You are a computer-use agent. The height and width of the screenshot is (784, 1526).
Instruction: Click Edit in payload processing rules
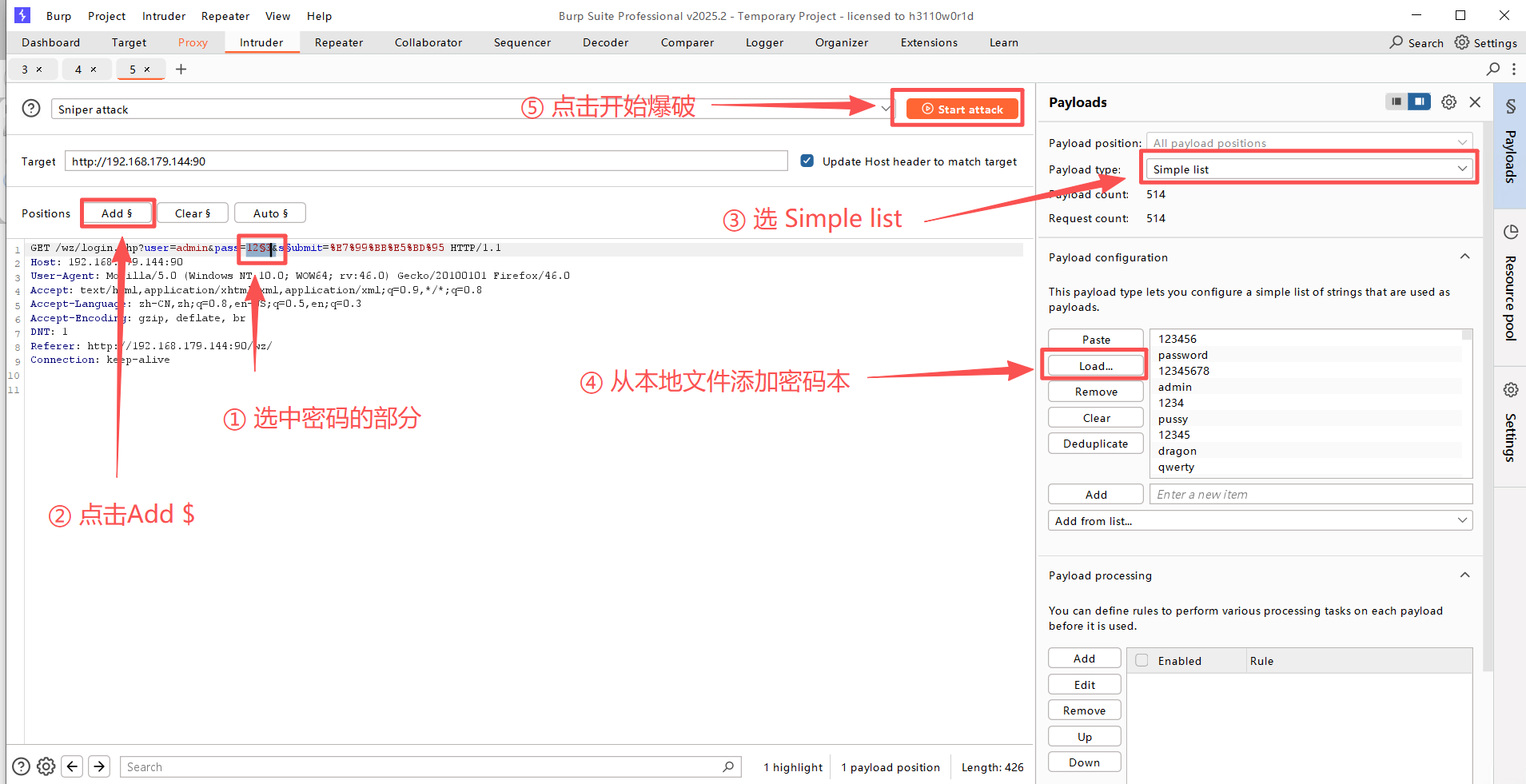click(1085, 684)
